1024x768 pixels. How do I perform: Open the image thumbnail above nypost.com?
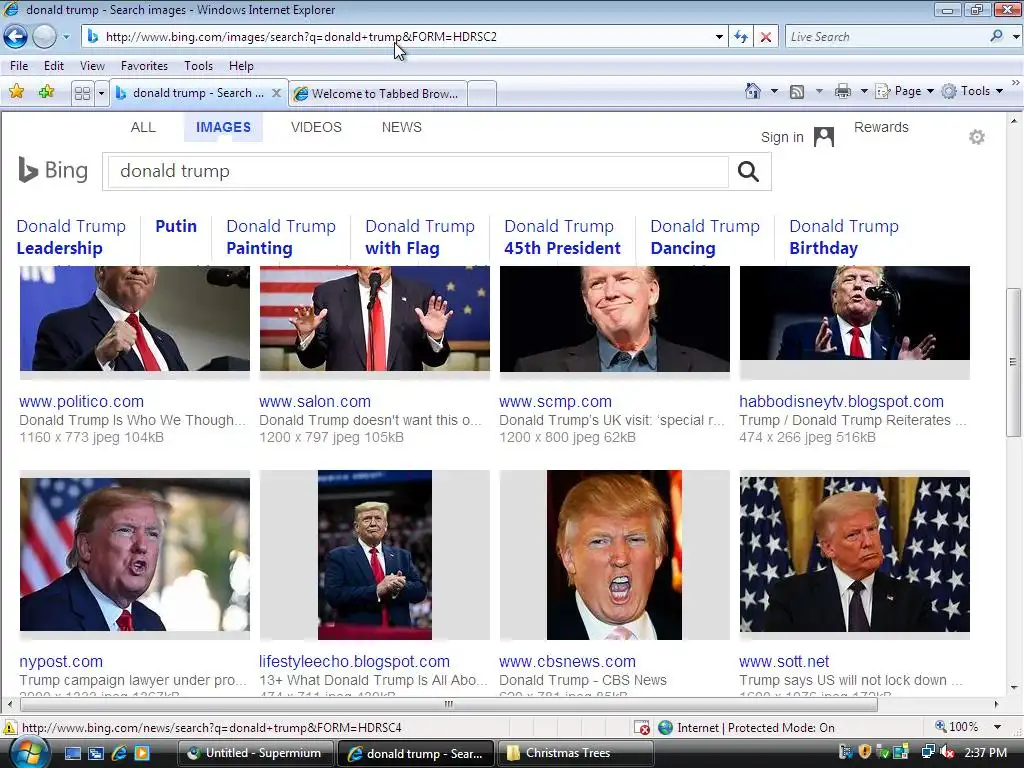click(x=135, y=554)
